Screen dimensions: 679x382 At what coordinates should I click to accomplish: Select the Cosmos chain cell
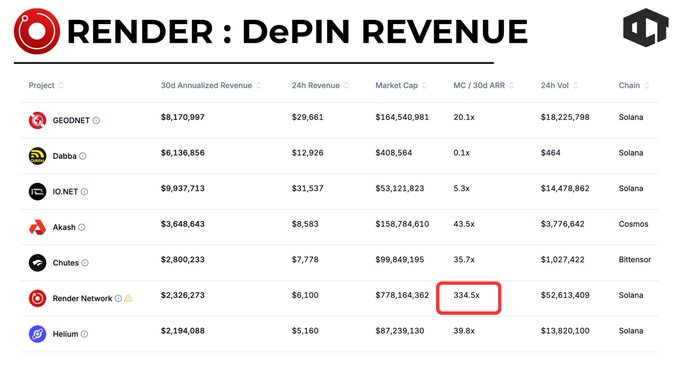coord(634,224)
